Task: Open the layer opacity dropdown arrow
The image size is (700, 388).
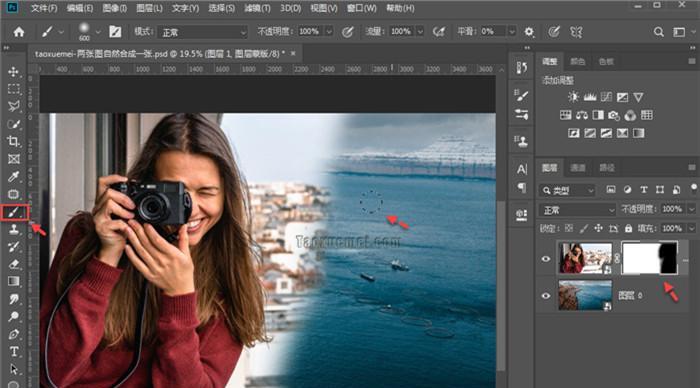Action: click(692, 209)
